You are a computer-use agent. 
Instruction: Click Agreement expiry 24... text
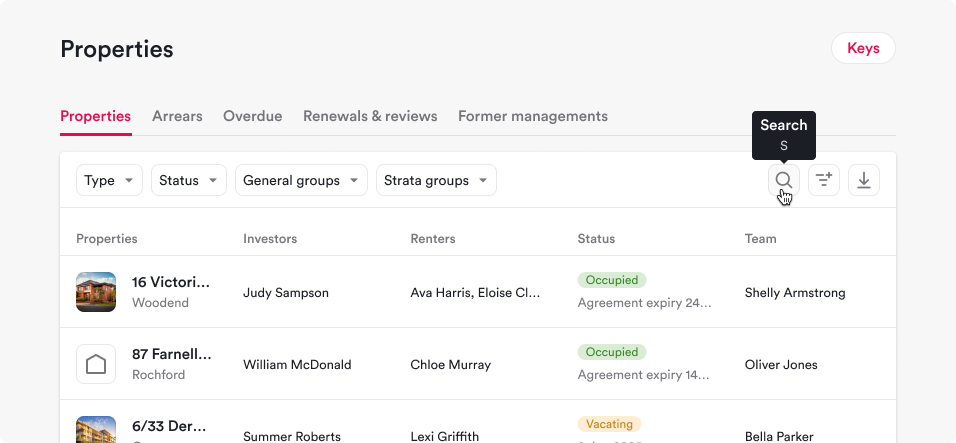[x=644, y=303]
